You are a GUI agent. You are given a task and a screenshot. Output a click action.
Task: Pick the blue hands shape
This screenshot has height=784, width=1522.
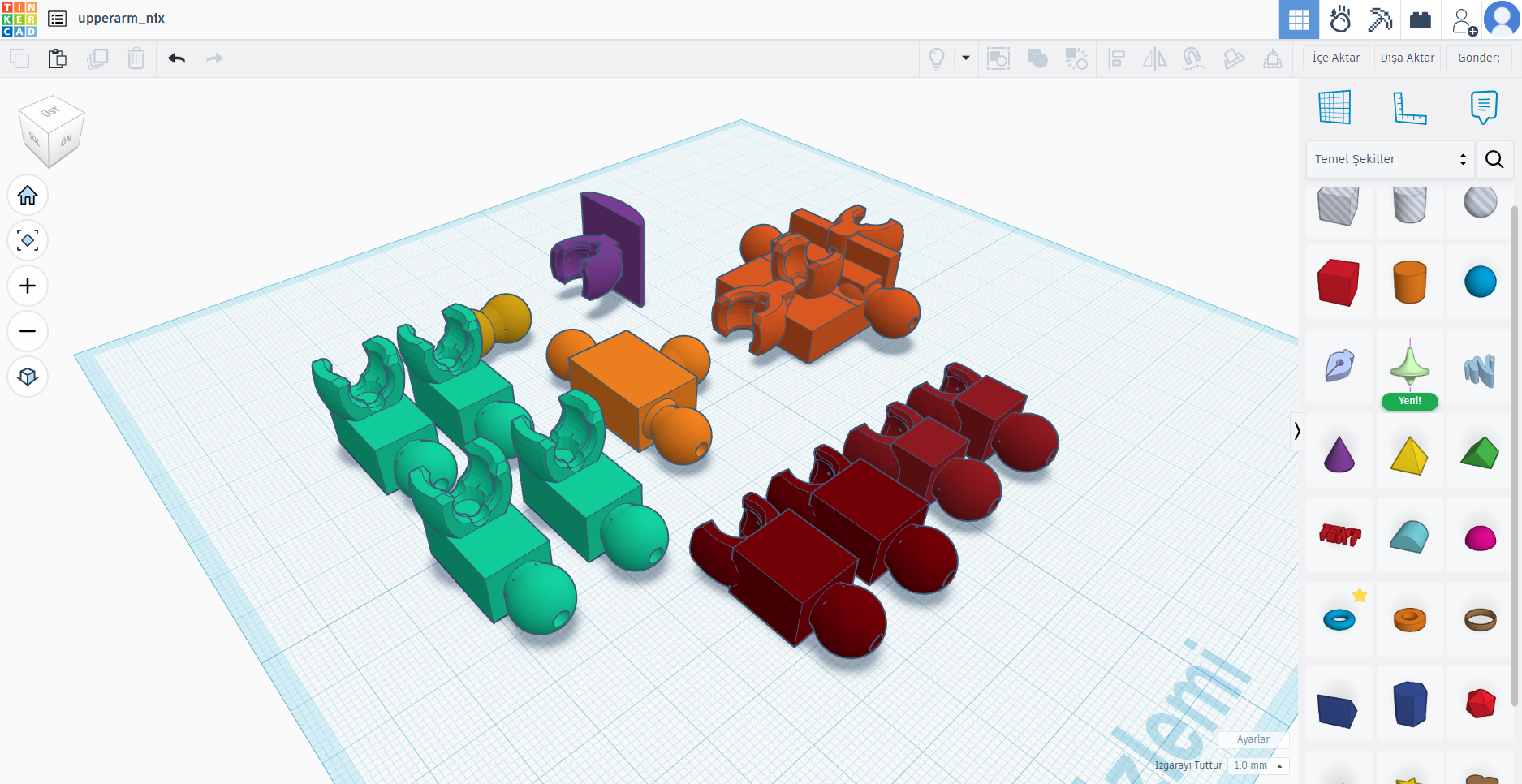[1481, 370]
